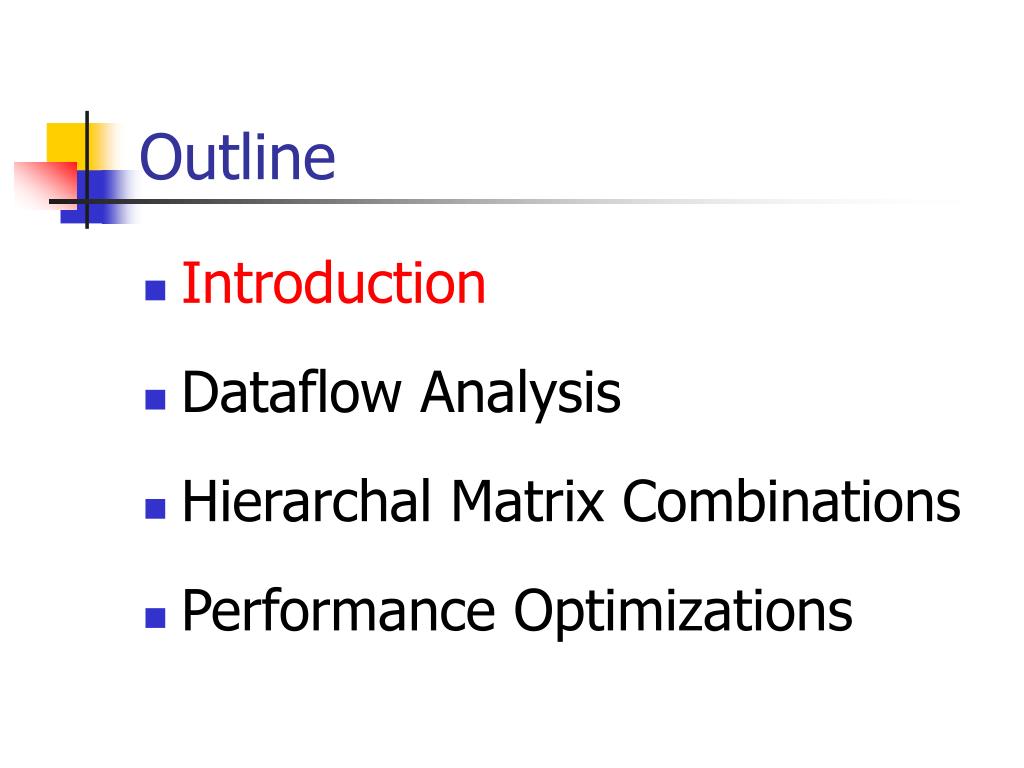
Task: Click the blue square in the title graphic
Action: 98,197
